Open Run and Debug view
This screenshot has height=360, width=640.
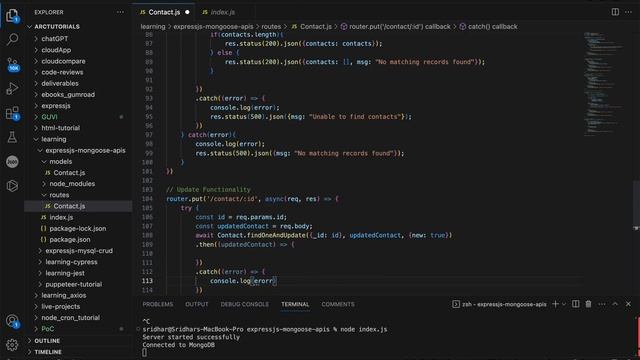(x=12, y=89)
